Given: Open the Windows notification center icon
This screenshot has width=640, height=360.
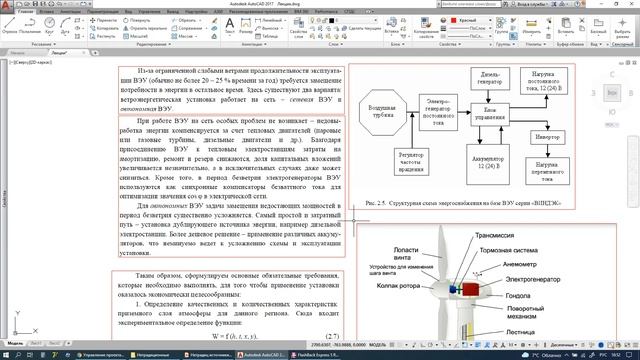Looking at the screenshot, I should [x=629, y=355].
